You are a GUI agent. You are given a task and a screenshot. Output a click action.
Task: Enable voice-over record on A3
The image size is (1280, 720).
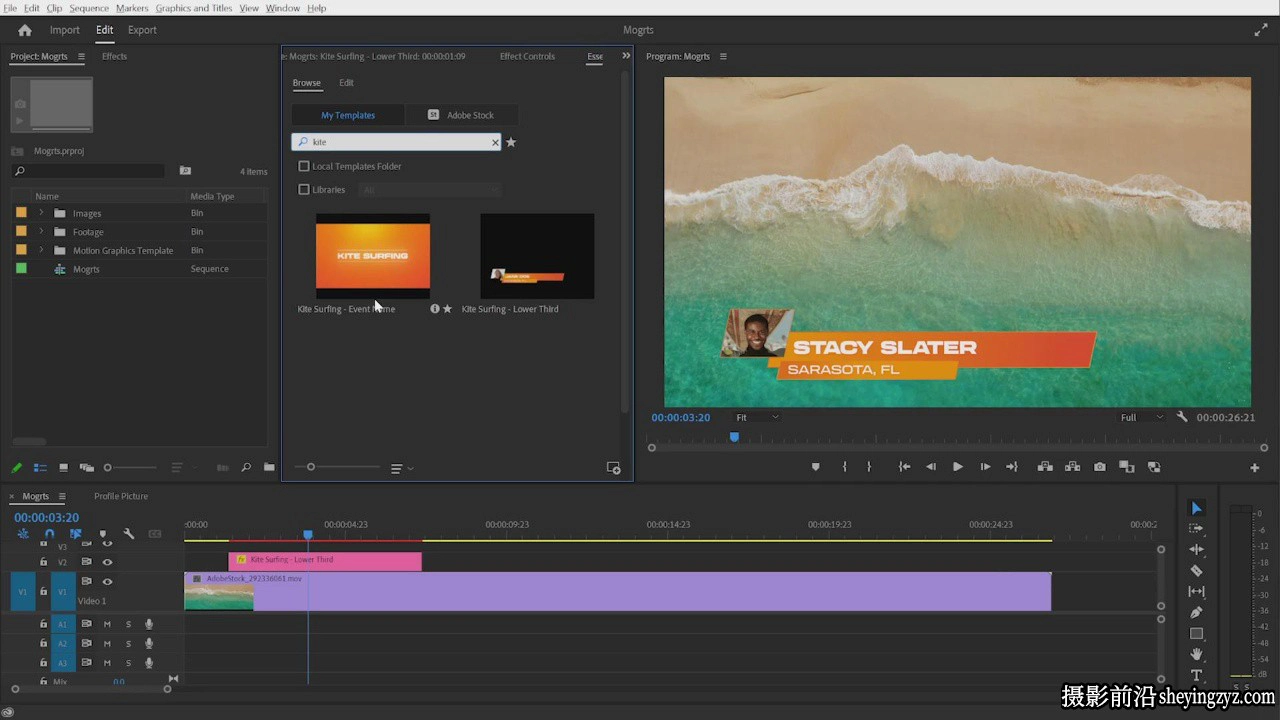(x=149, y=662)
